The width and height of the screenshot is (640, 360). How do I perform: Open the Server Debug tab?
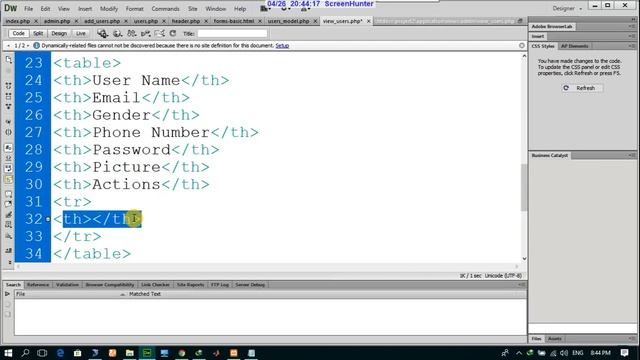[250, 285]
